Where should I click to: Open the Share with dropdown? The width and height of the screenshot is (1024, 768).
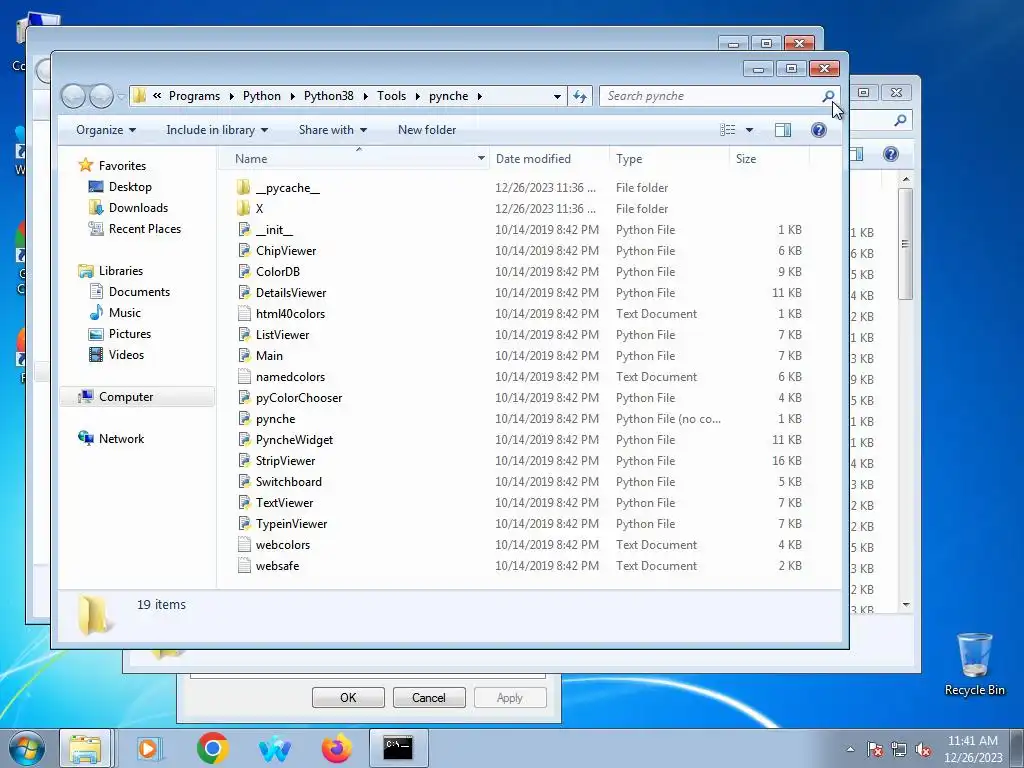click(x=332, y=130)
